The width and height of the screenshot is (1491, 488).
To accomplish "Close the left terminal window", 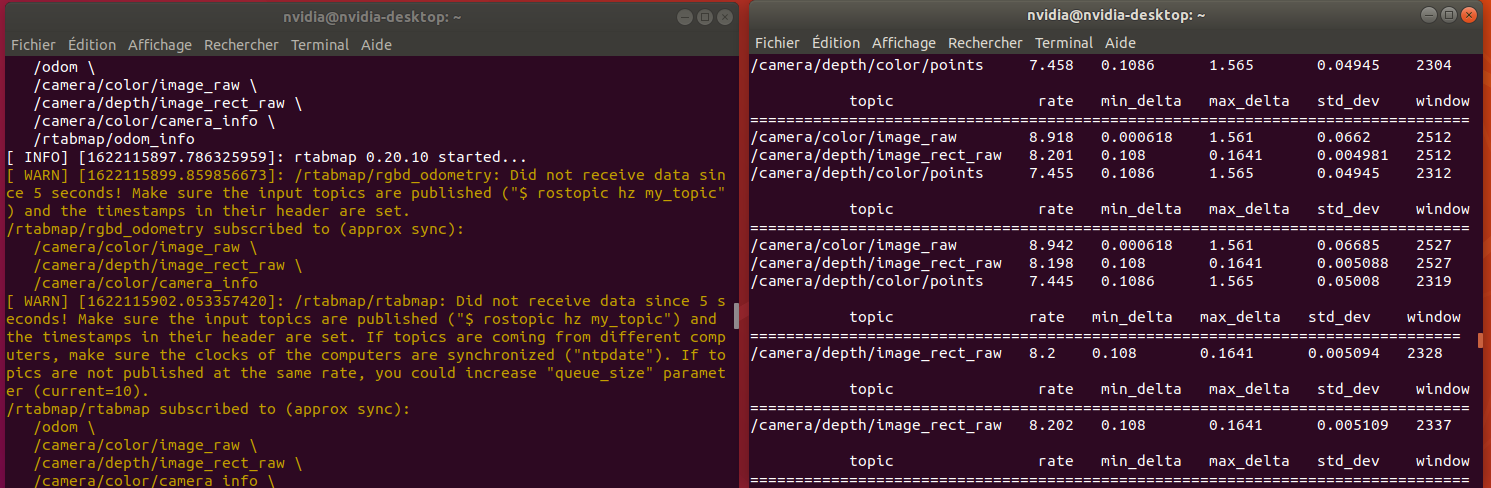I will 723,17.
